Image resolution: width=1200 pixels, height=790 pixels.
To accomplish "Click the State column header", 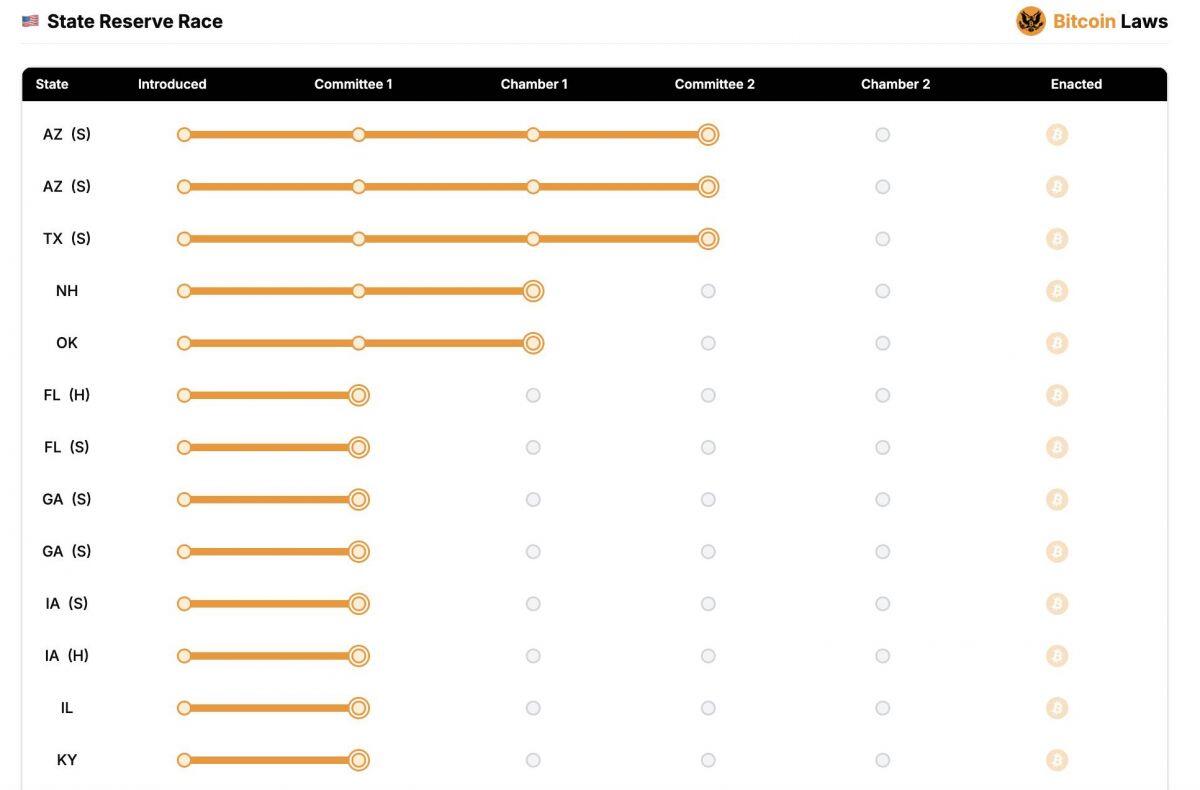I will click(x=52, y=84).
